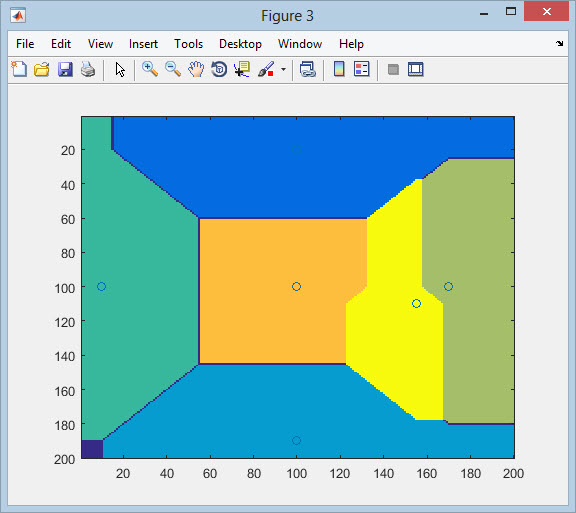Viewport: 576px width, 513px height.
Task: Open the Tools menu
Action: pos(188,44)
